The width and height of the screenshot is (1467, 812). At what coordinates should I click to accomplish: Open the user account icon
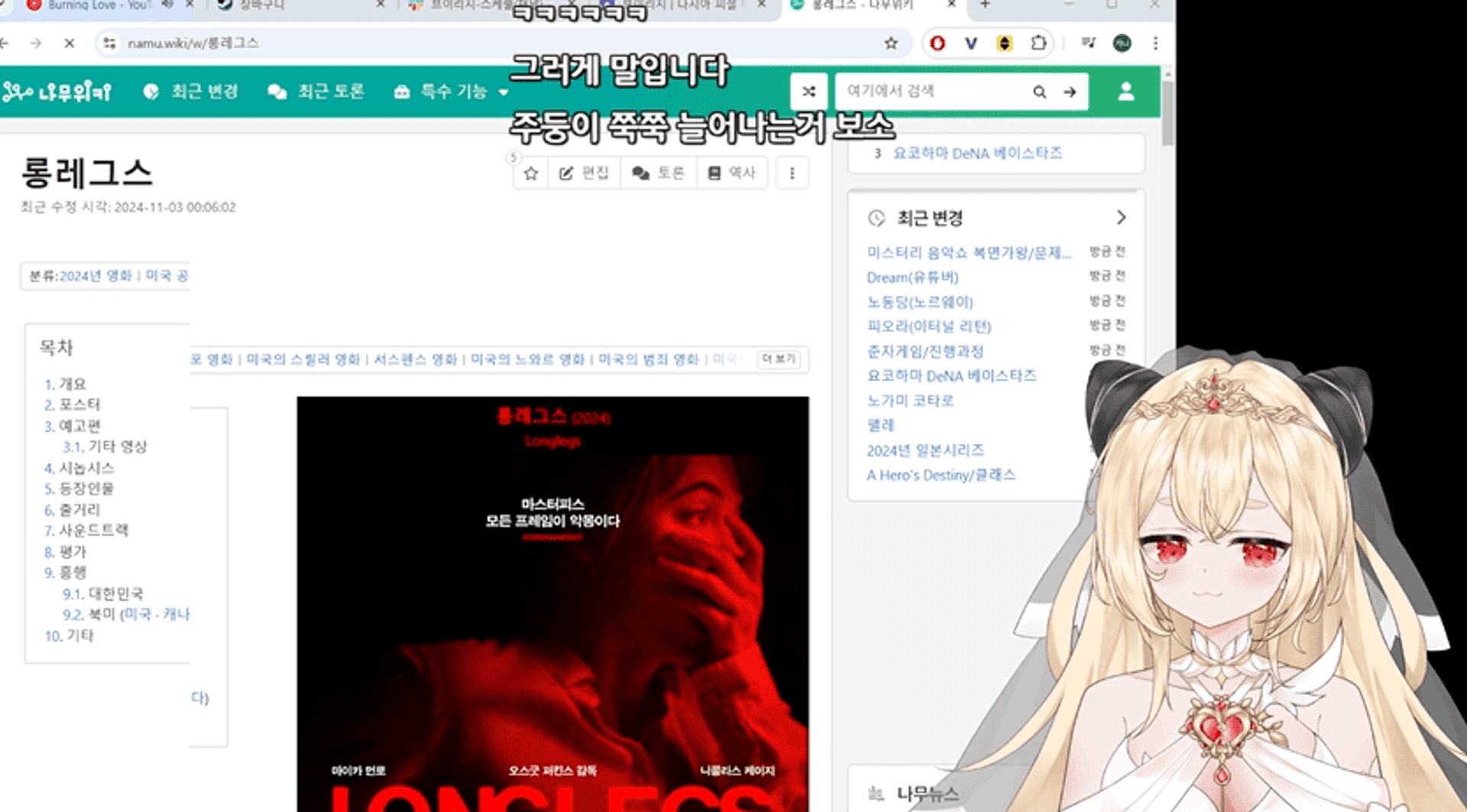[x=1126, y=92]
